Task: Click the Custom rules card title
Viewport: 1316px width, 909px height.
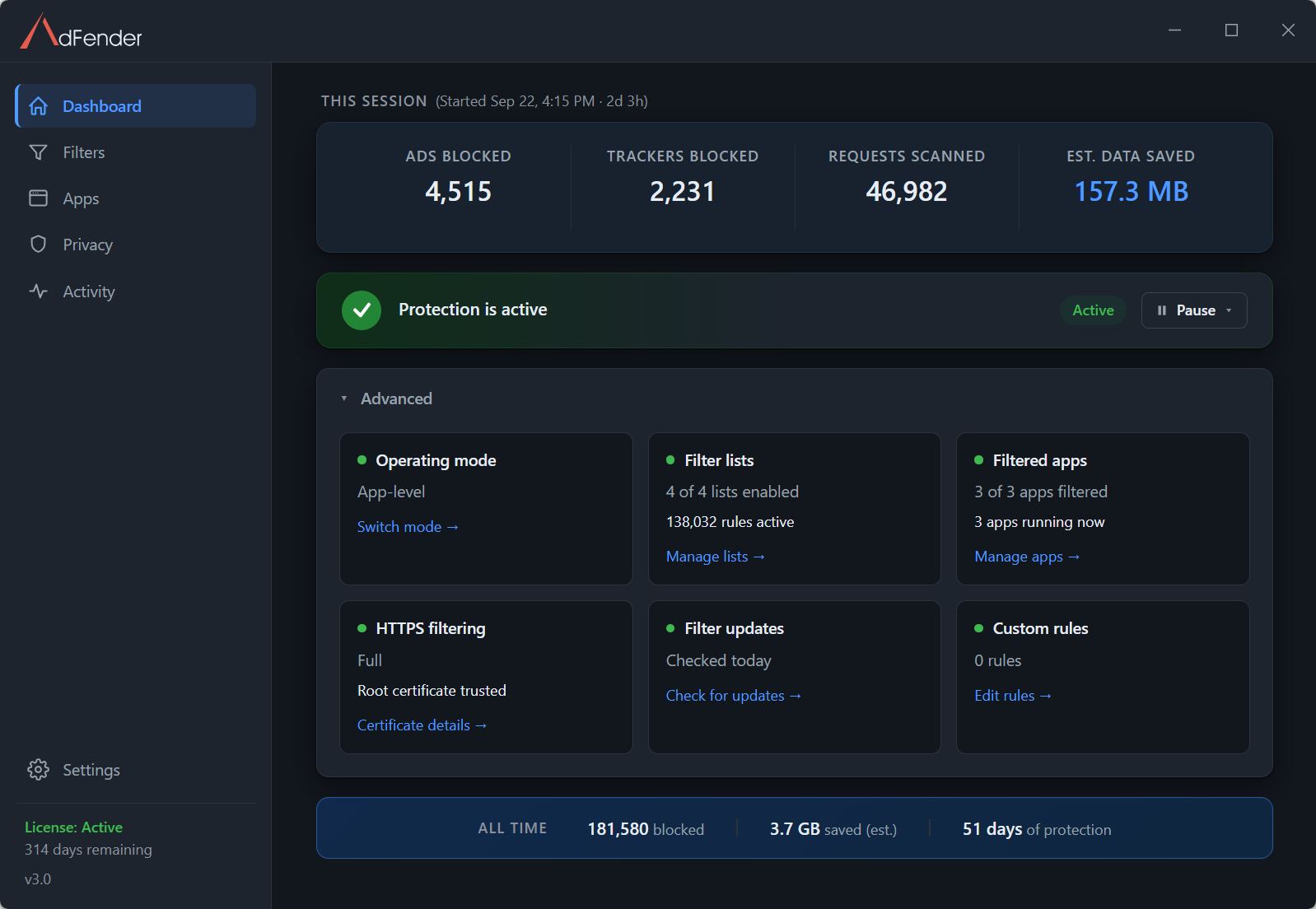Action: 1040,628
